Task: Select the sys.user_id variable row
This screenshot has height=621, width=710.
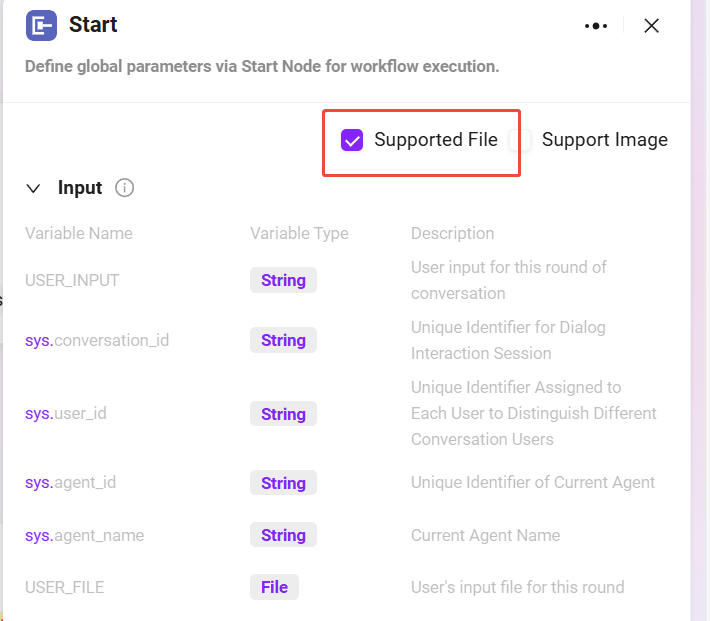Action: (67, 414)
